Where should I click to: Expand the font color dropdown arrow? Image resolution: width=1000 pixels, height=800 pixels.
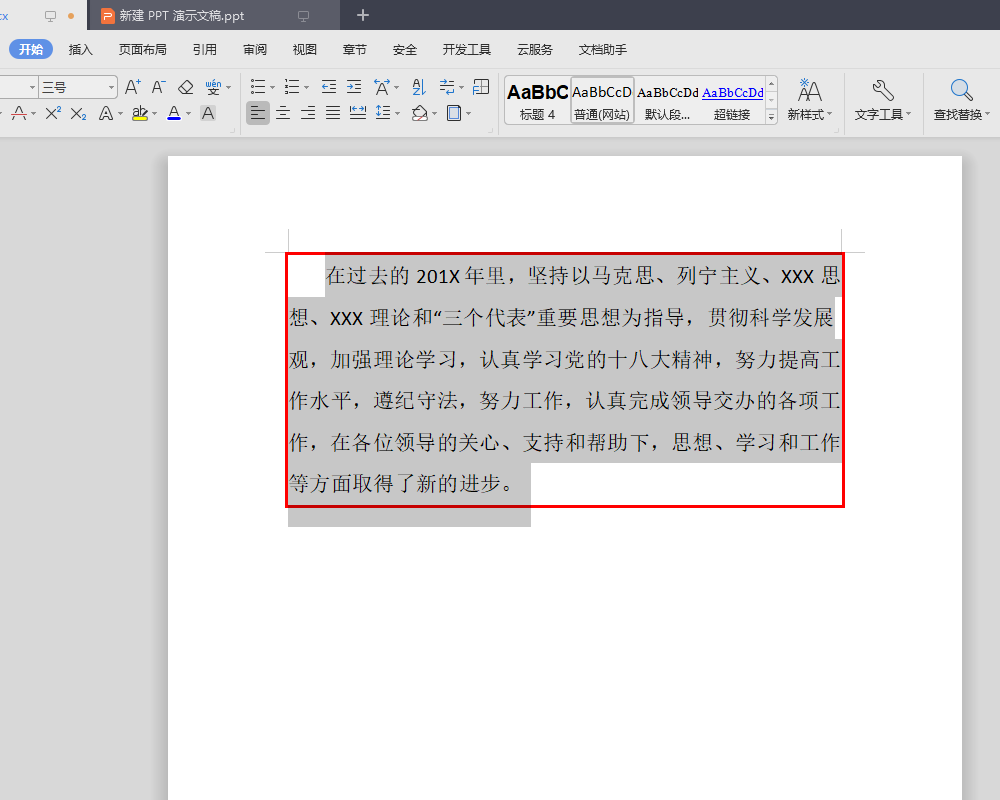(188, 114)
